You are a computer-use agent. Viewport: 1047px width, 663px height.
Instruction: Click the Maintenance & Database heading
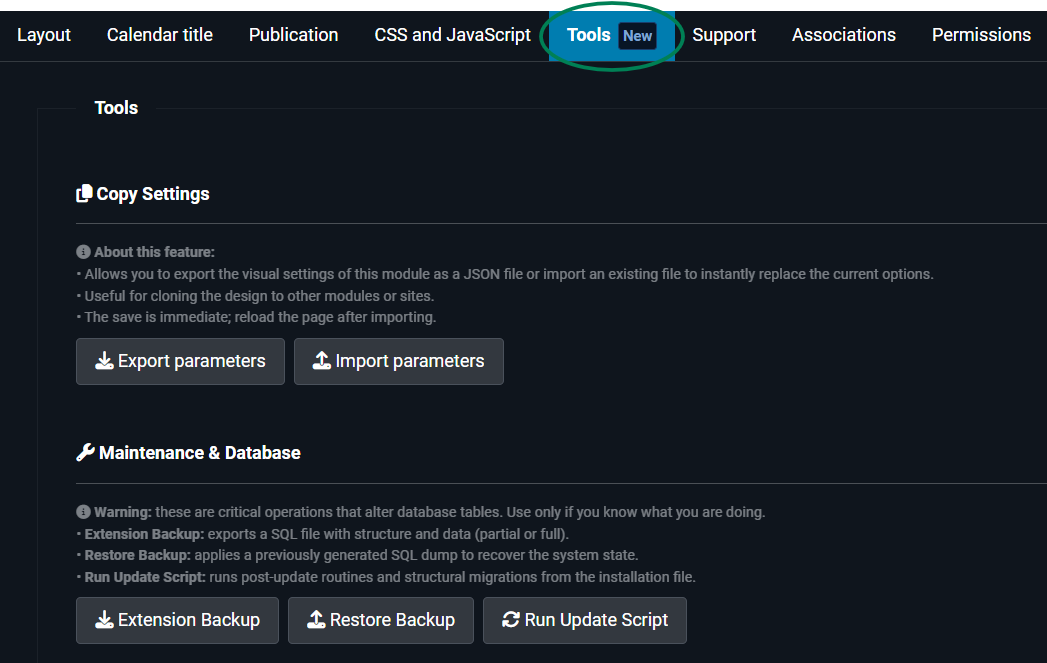(x=200, y=453)
